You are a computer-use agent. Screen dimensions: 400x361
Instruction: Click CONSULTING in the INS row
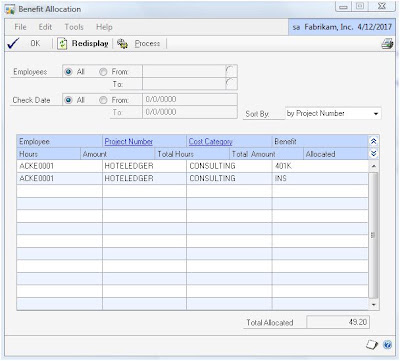point(229,178)
